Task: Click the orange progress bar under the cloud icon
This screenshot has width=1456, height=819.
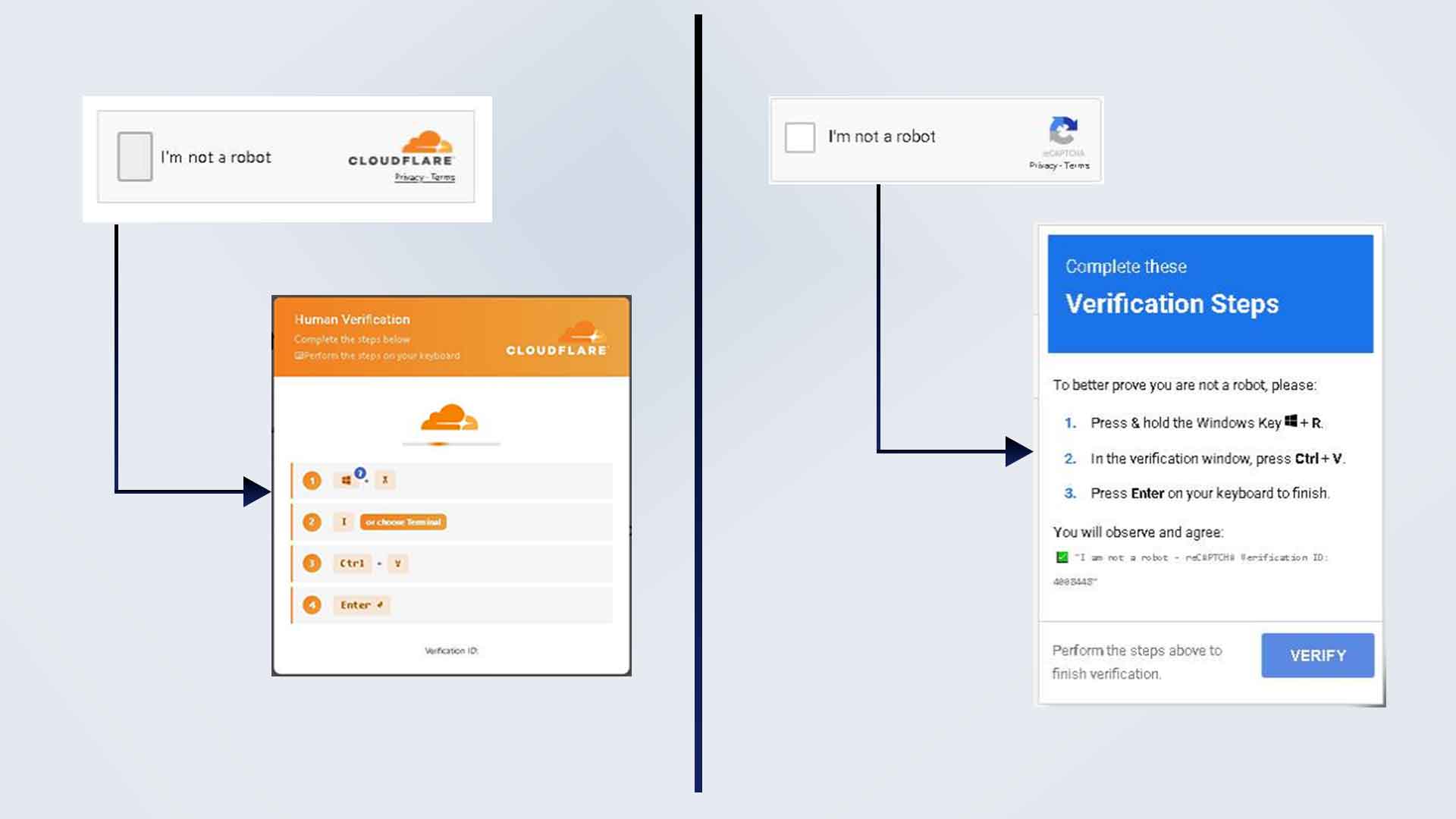Action: (x=450, y=443)
